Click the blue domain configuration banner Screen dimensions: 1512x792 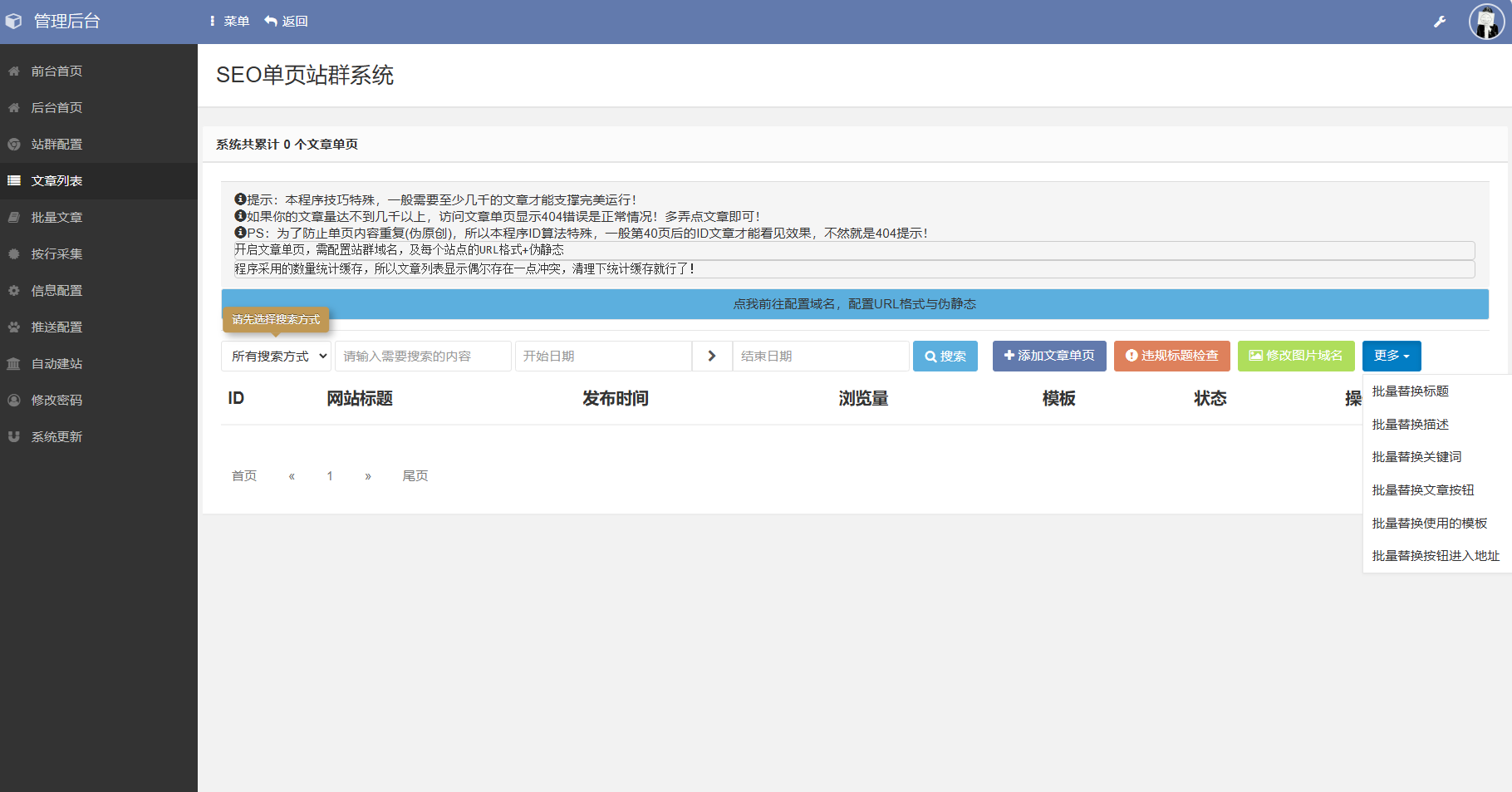(x=854, y=303)
